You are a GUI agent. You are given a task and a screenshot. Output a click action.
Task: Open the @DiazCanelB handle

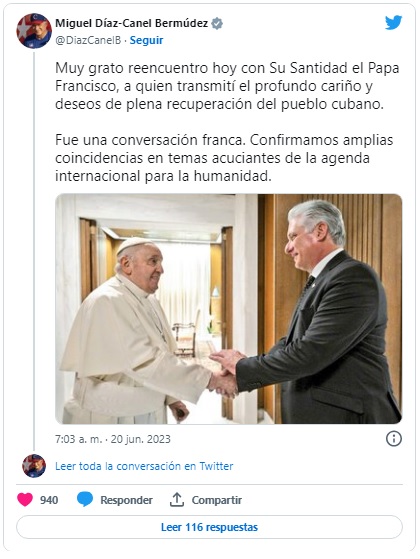(88, 40)
